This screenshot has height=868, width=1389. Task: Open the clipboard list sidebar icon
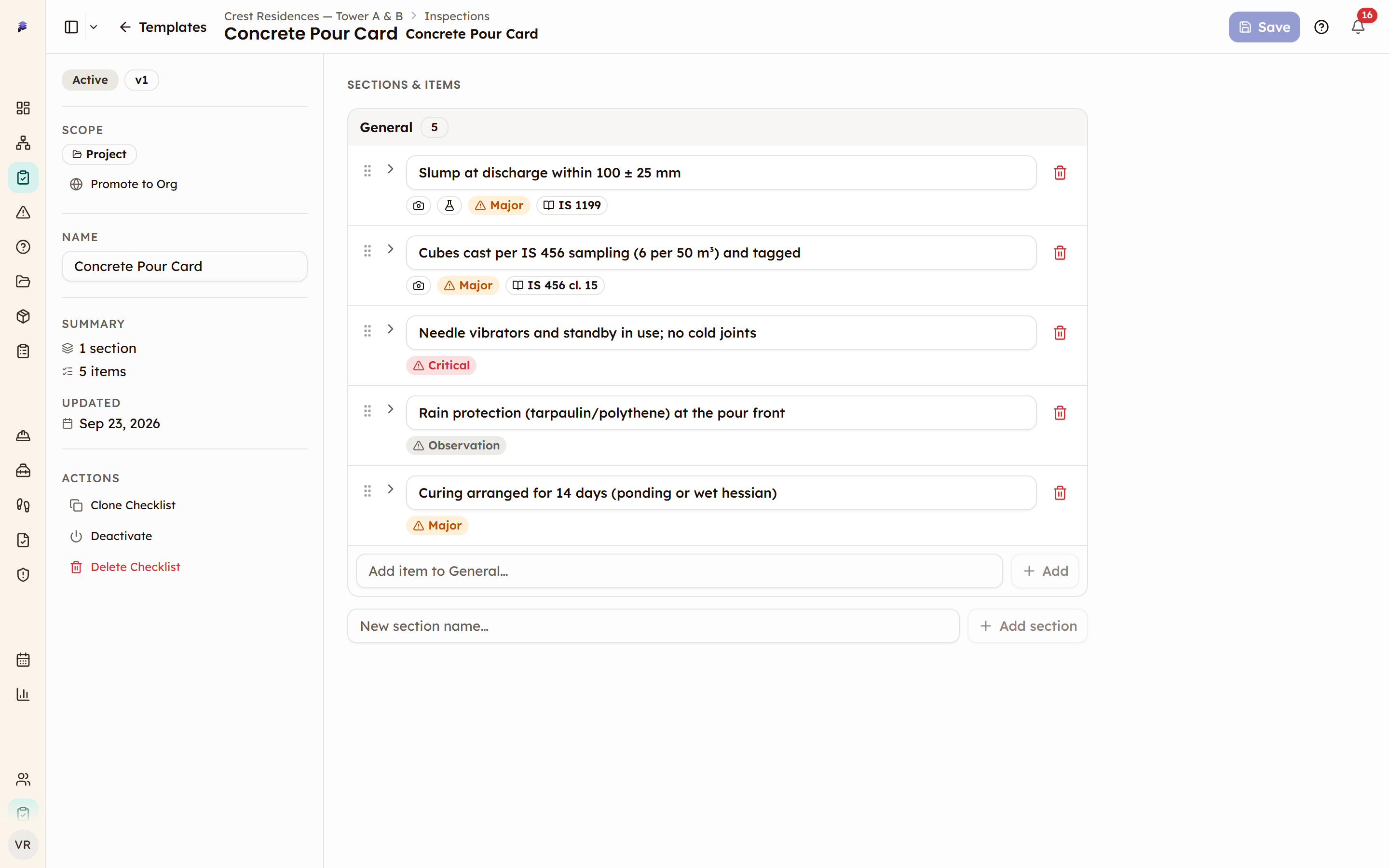[23, 351]
